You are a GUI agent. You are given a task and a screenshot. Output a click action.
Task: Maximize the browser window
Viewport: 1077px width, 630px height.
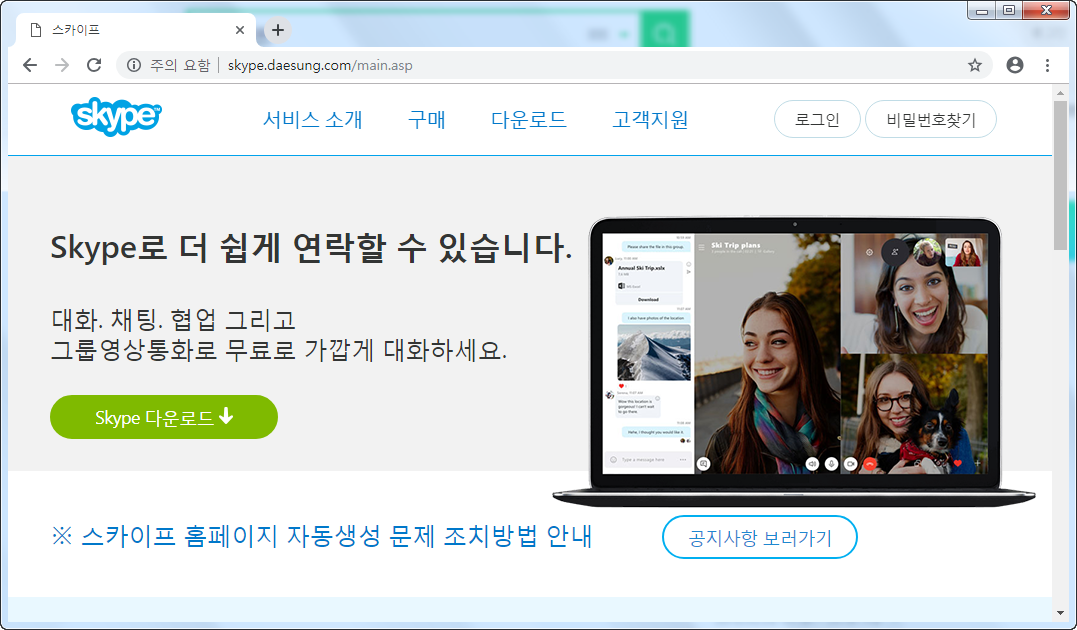1008,10
